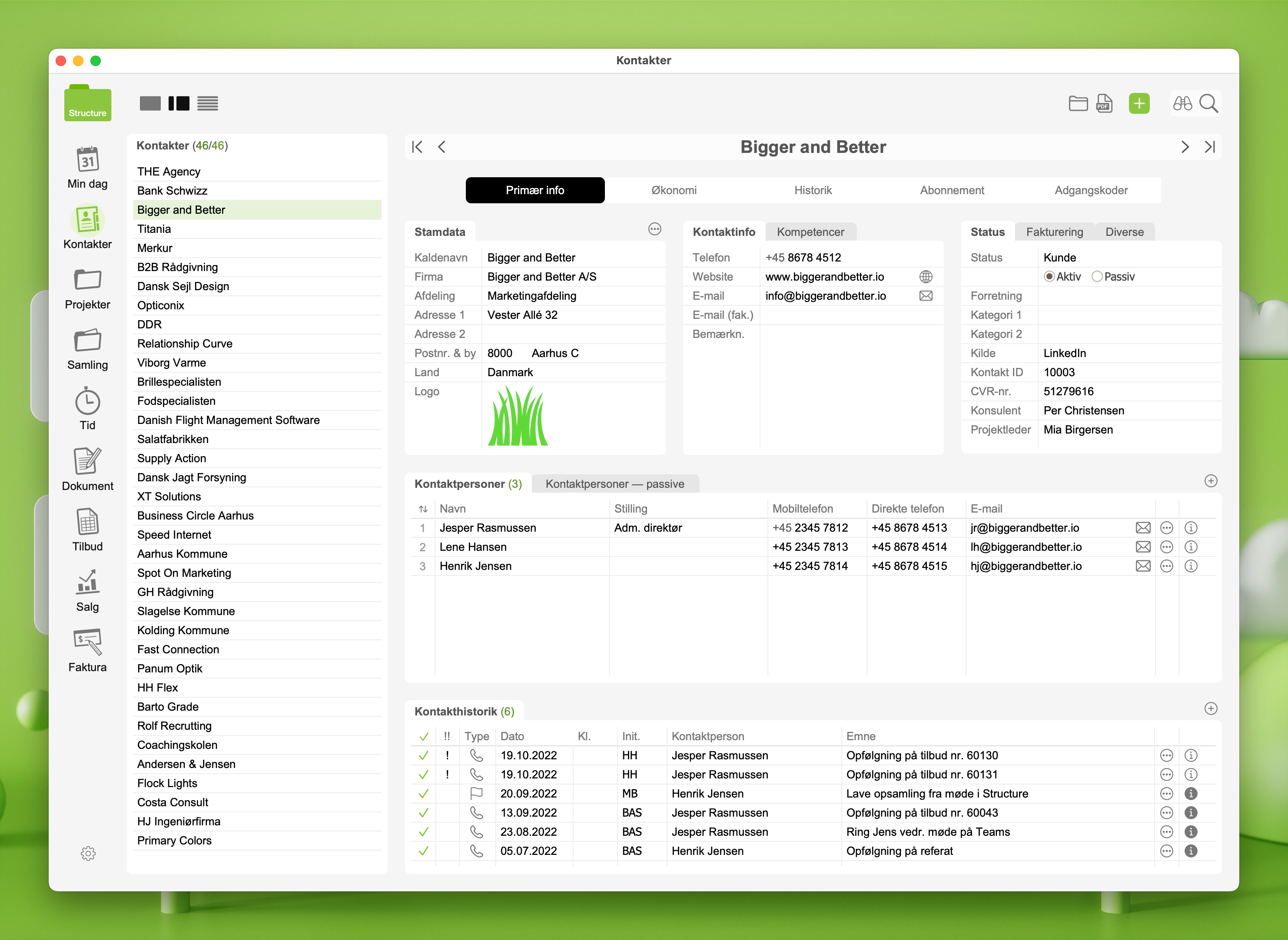Open the Kompetencer tab
The image size is (1288, 940).
click(x=810, y=232)
